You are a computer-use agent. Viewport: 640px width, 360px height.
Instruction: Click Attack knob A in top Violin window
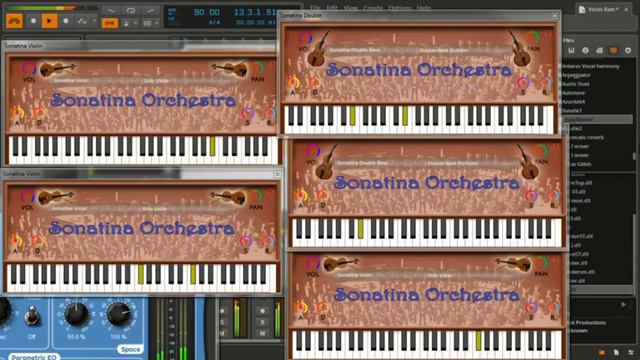pos(17,113)
